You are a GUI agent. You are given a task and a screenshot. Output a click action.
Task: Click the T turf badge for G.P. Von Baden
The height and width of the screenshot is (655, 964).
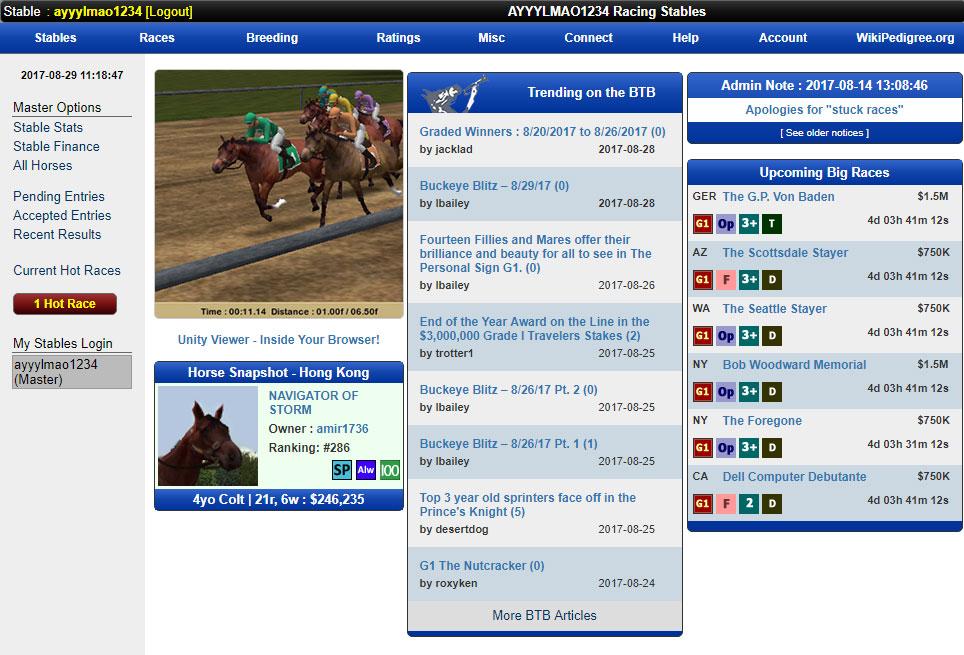772,224
